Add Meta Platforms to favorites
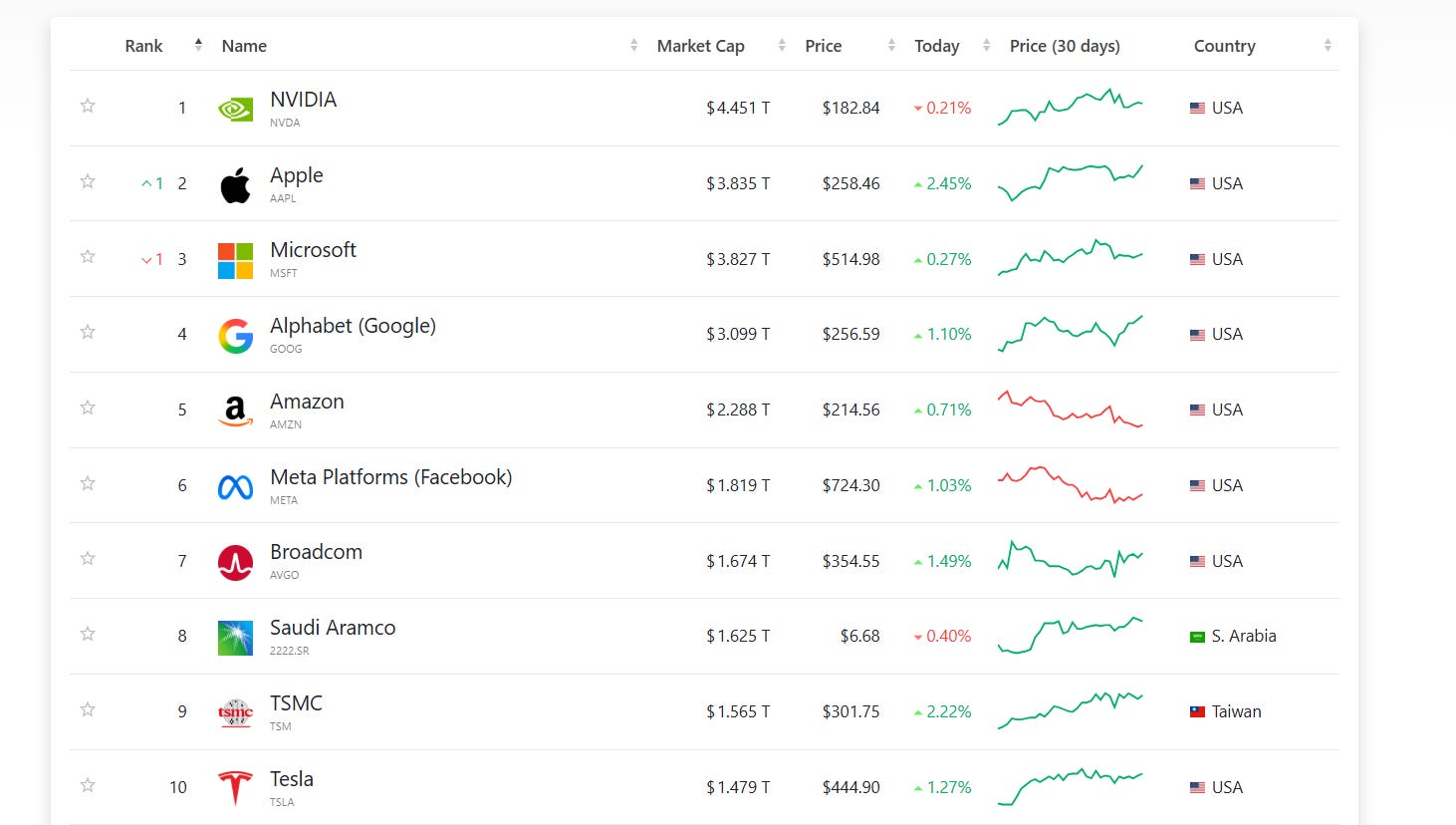Screen dimensions: 1456x825 tap(88, 483)
